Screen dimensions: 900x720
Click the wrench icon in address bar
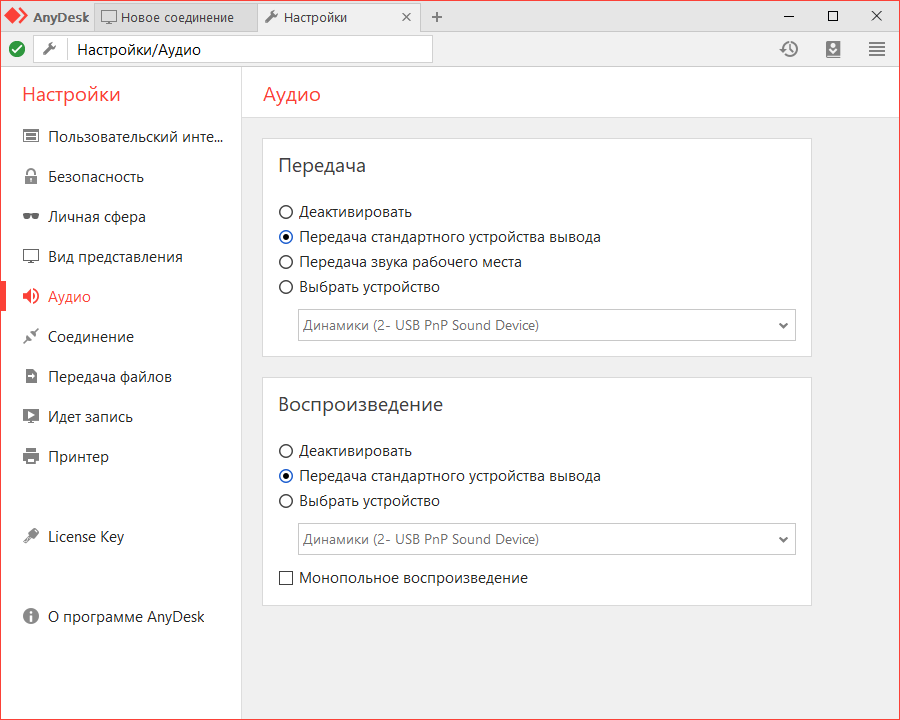click(x=49, y=49)
